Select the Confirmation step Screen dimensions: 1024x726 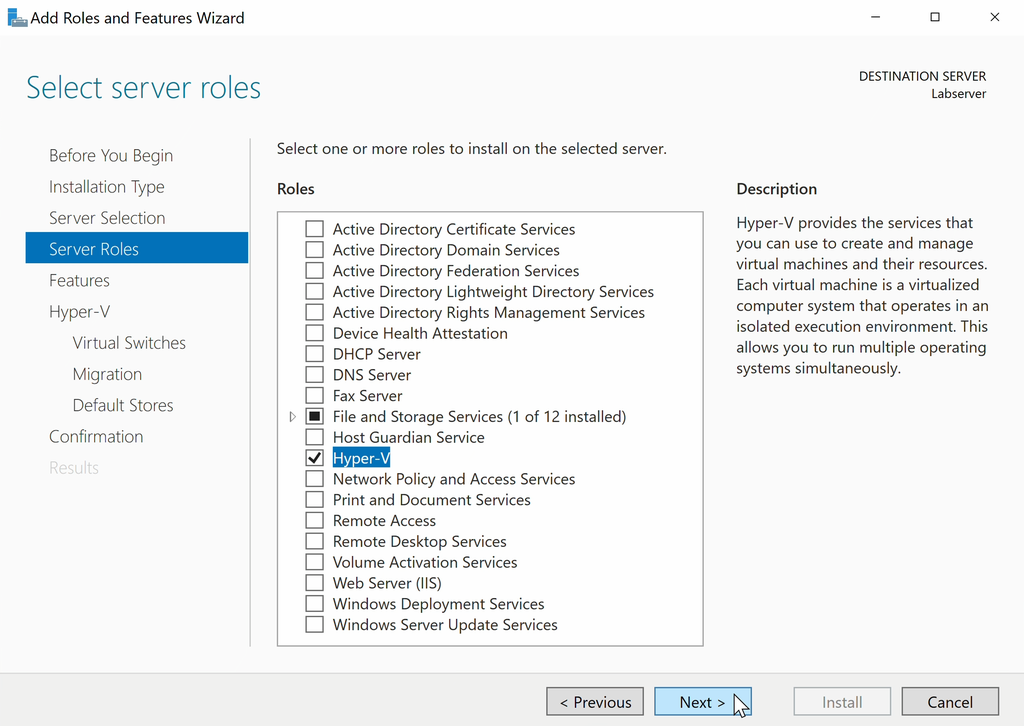click(96, 436)
